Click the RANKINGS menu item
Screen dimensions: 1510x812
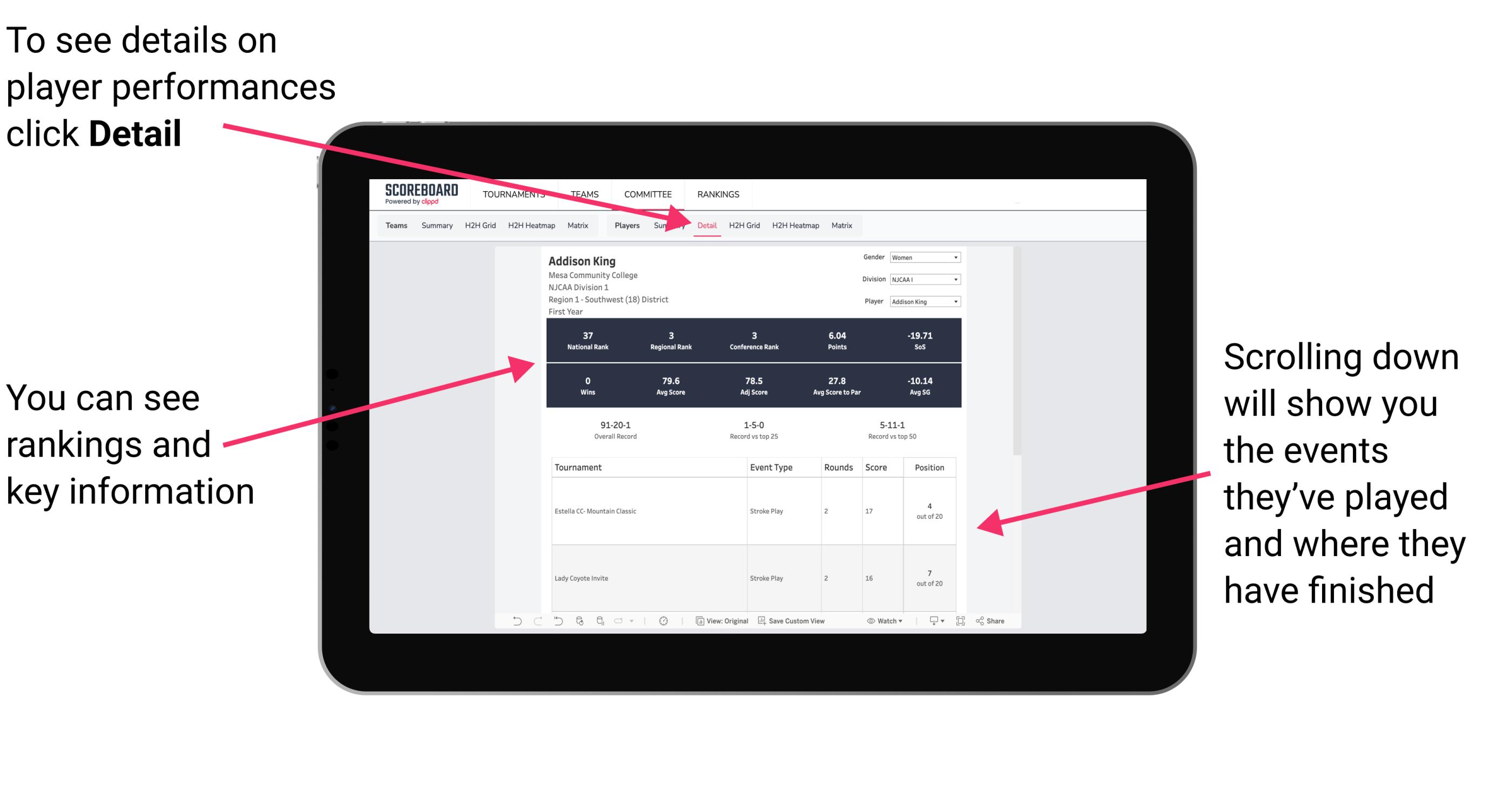(x=718, y=194)
